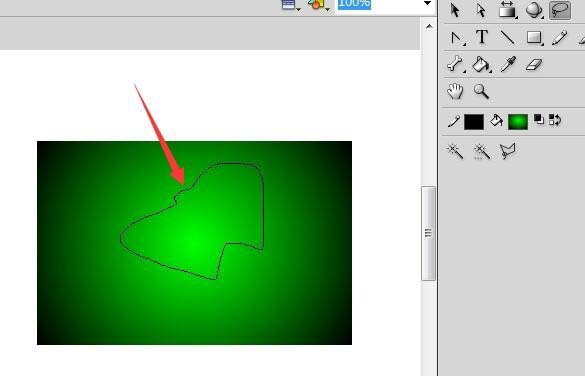Activate the Lasso tool

pos(560,10)
